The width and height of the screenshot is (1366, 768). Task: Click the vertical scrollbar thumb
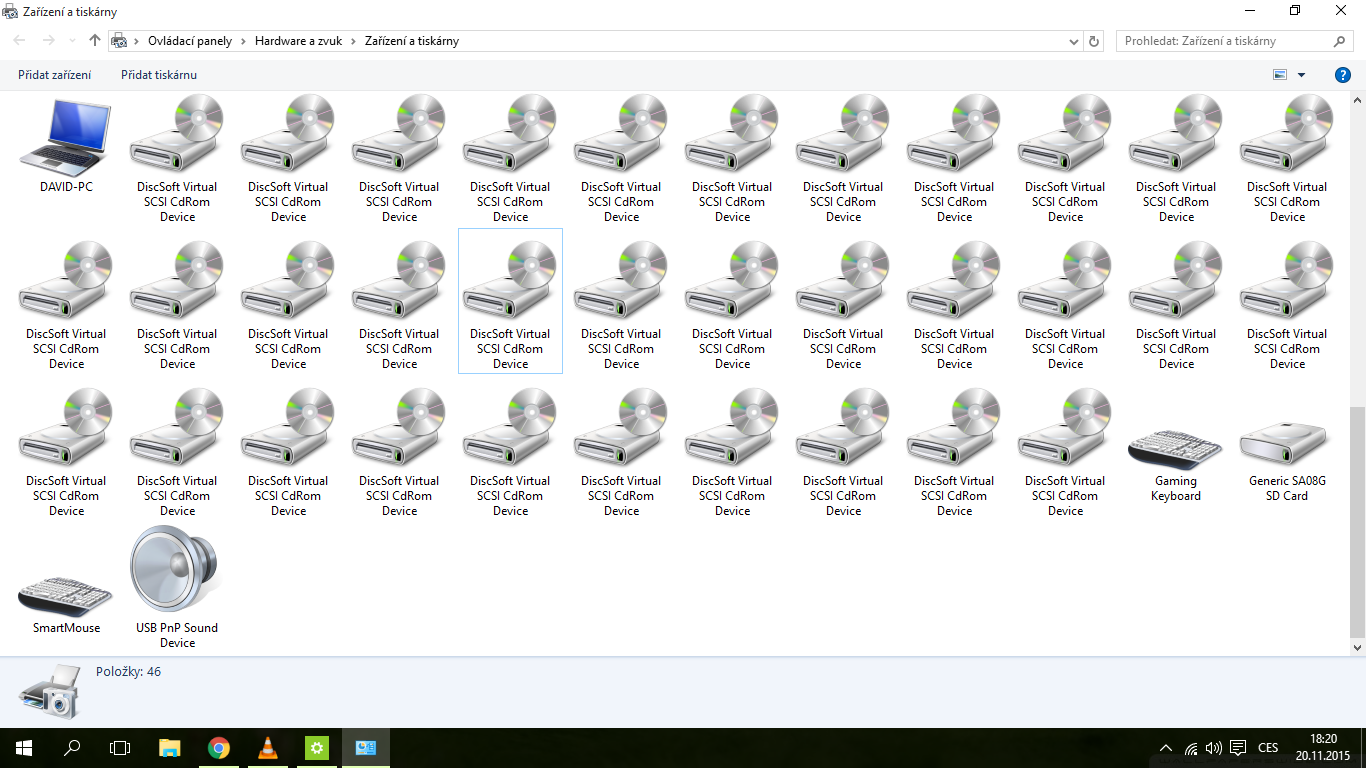point(1357,521)
